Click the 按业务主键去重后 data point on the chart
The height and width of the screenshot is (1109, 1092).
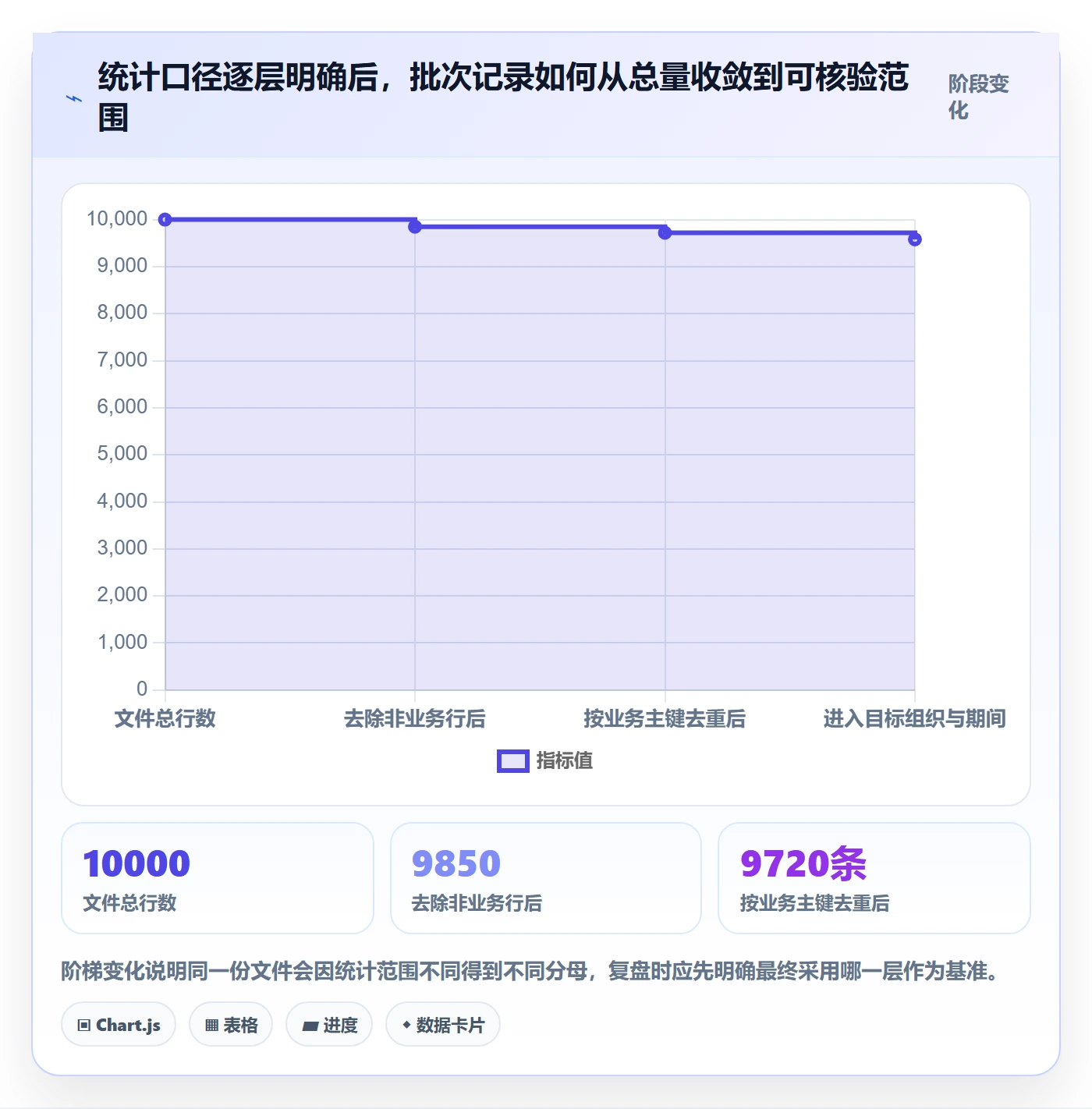tap(665, 232)
